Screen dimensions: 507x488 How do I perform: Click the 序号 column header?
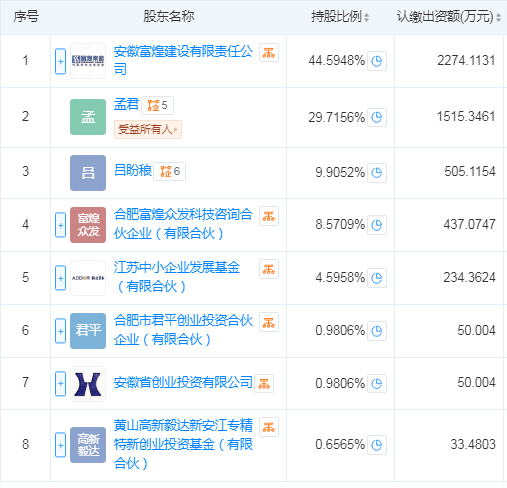click(26, 16)
